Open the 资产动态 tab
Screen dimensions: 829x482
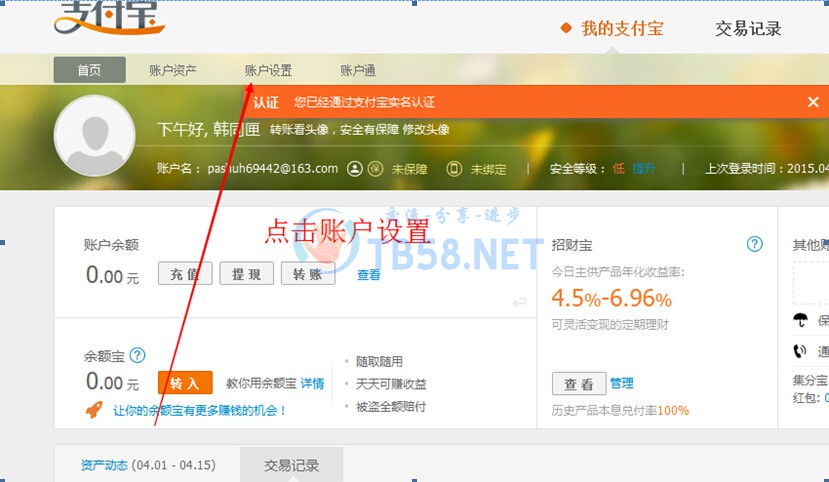pos(148,465)
